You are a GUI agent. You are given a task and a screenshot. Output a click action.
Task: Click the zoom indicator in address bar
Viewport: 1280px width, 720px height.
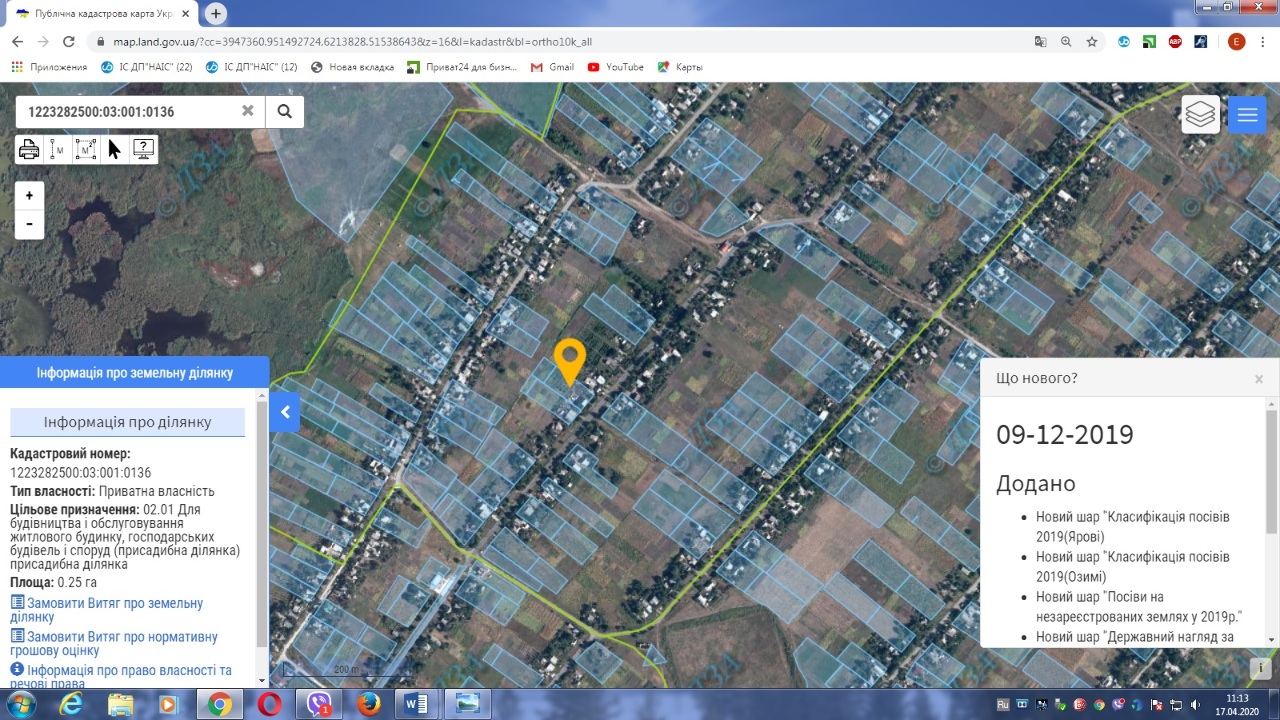[1066, 42]
